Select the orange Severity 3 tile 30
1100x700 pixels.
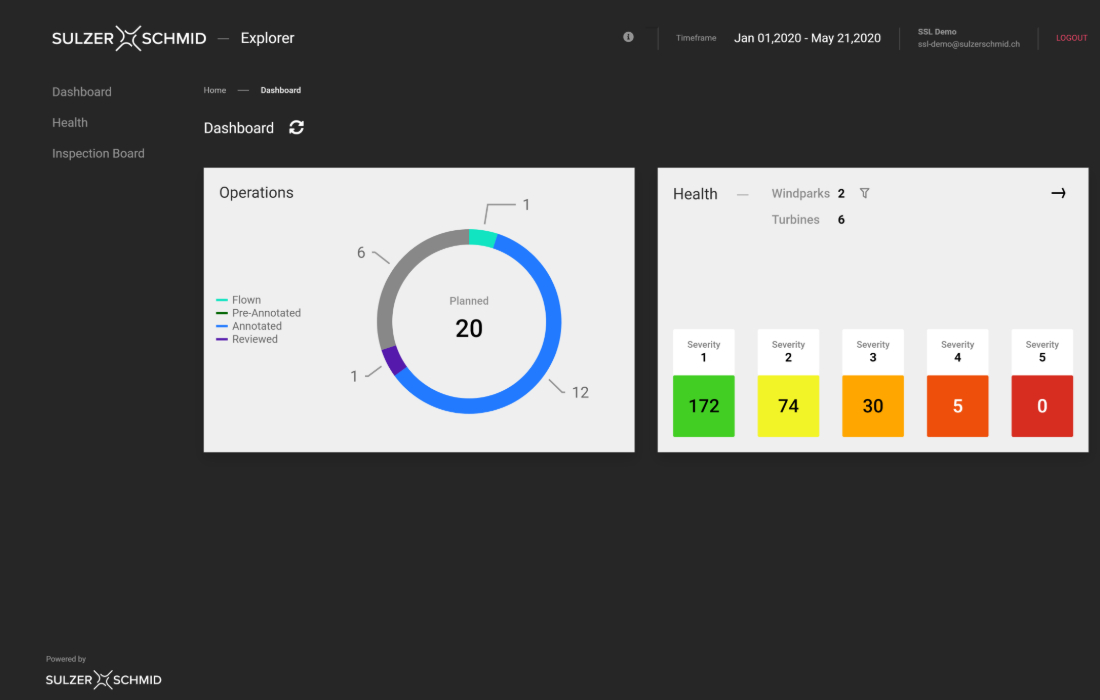[873, 406]
